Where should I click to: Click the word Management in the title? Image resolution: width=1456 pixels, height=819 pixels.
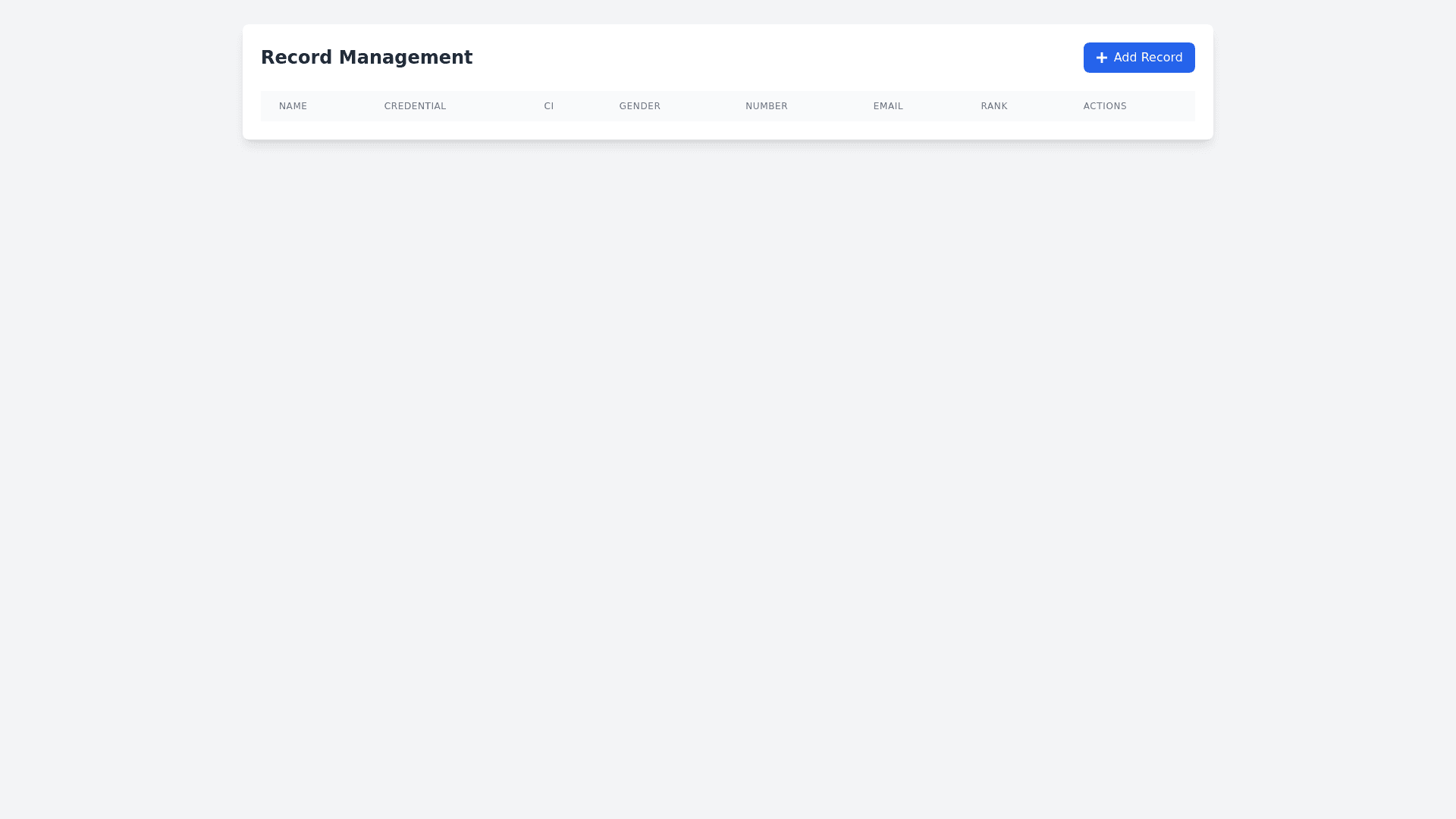[x=405, y=58]
